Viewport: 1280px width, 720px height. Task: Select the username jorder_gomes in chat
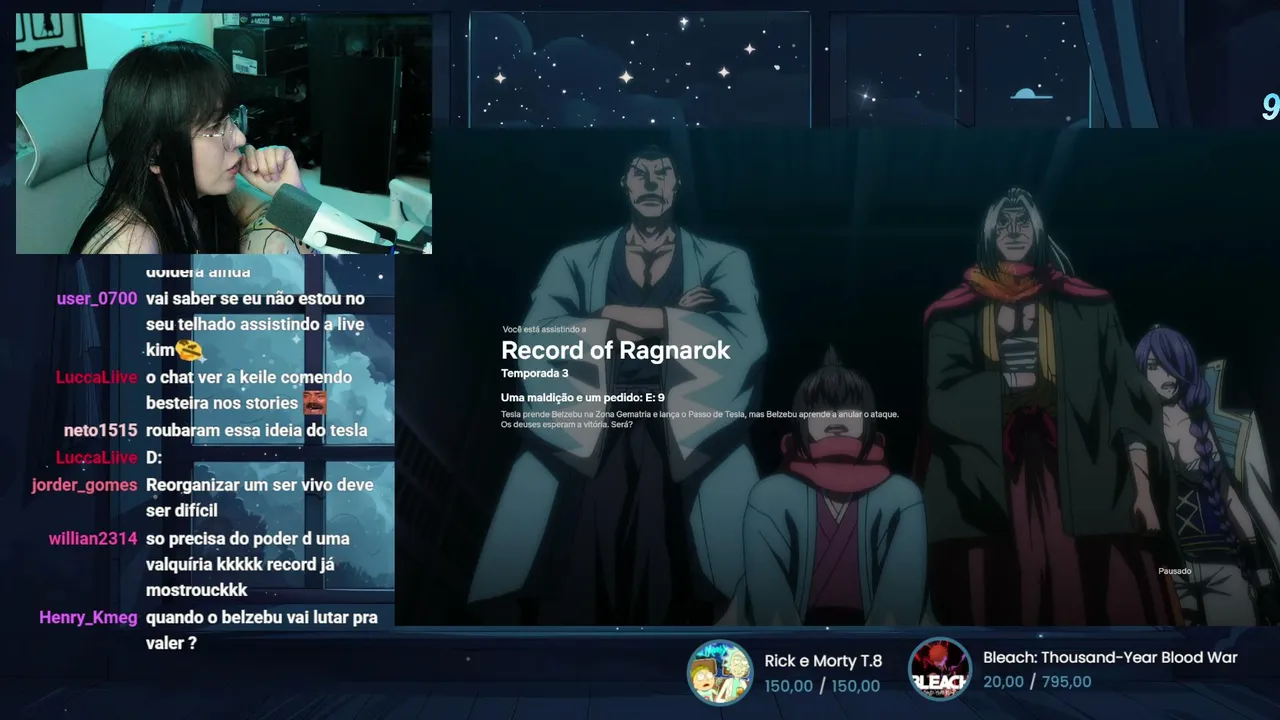(x=84, y=485)
